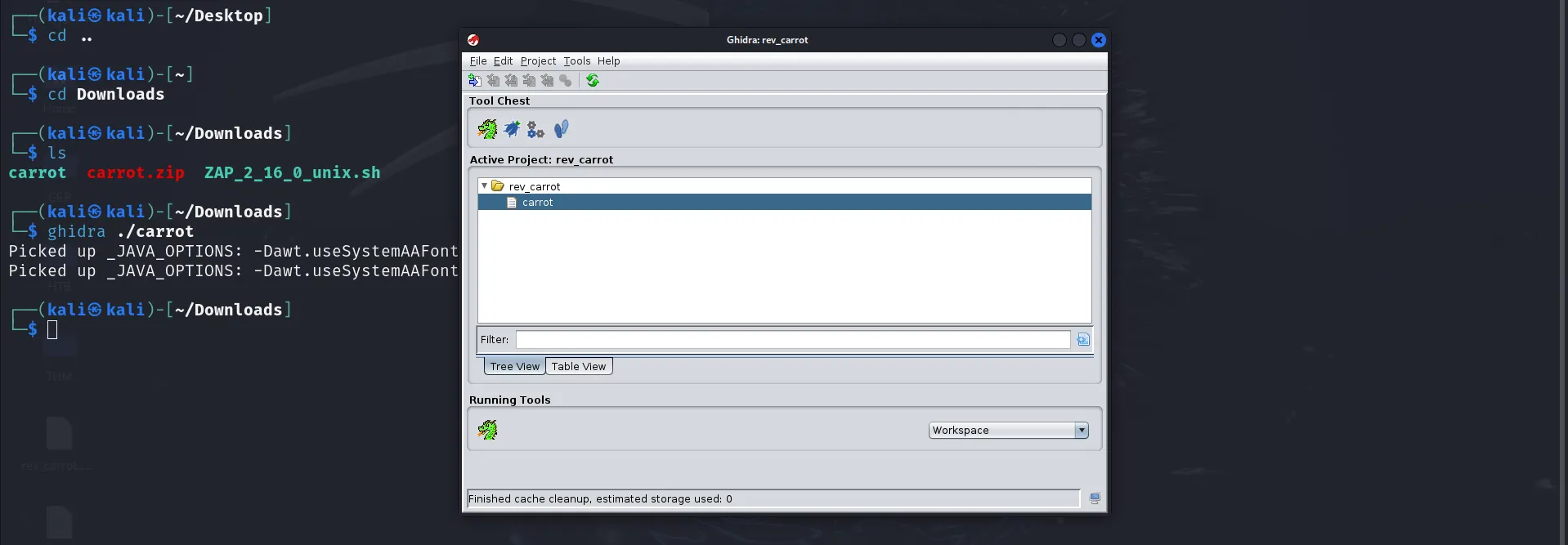Click 'cd Downloads' command in terminal

click(105, 94)
